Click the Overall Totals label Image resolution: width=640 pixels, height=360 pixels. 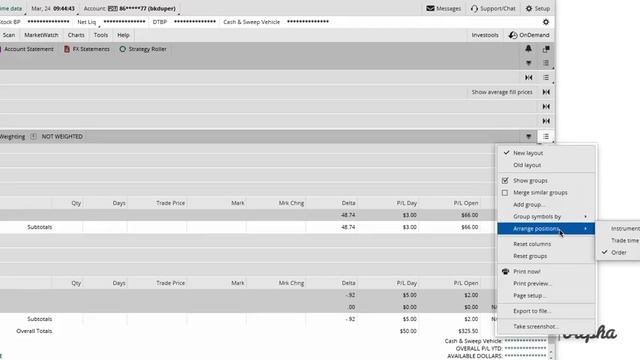point(34,331)
